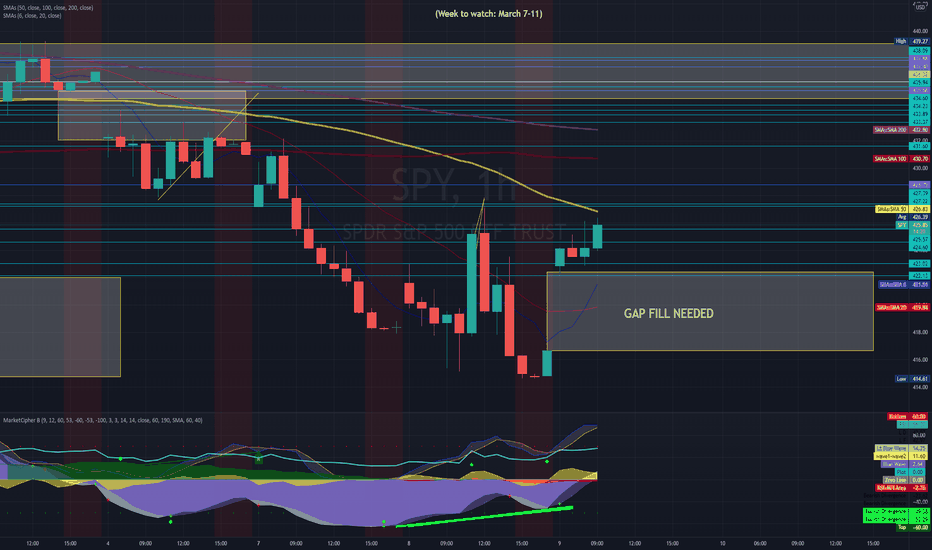The height and width of the screenshot is (550, 932).
Task: Click date label 10 on time axis
Action: pyautogui.click(x=722, y=543)
